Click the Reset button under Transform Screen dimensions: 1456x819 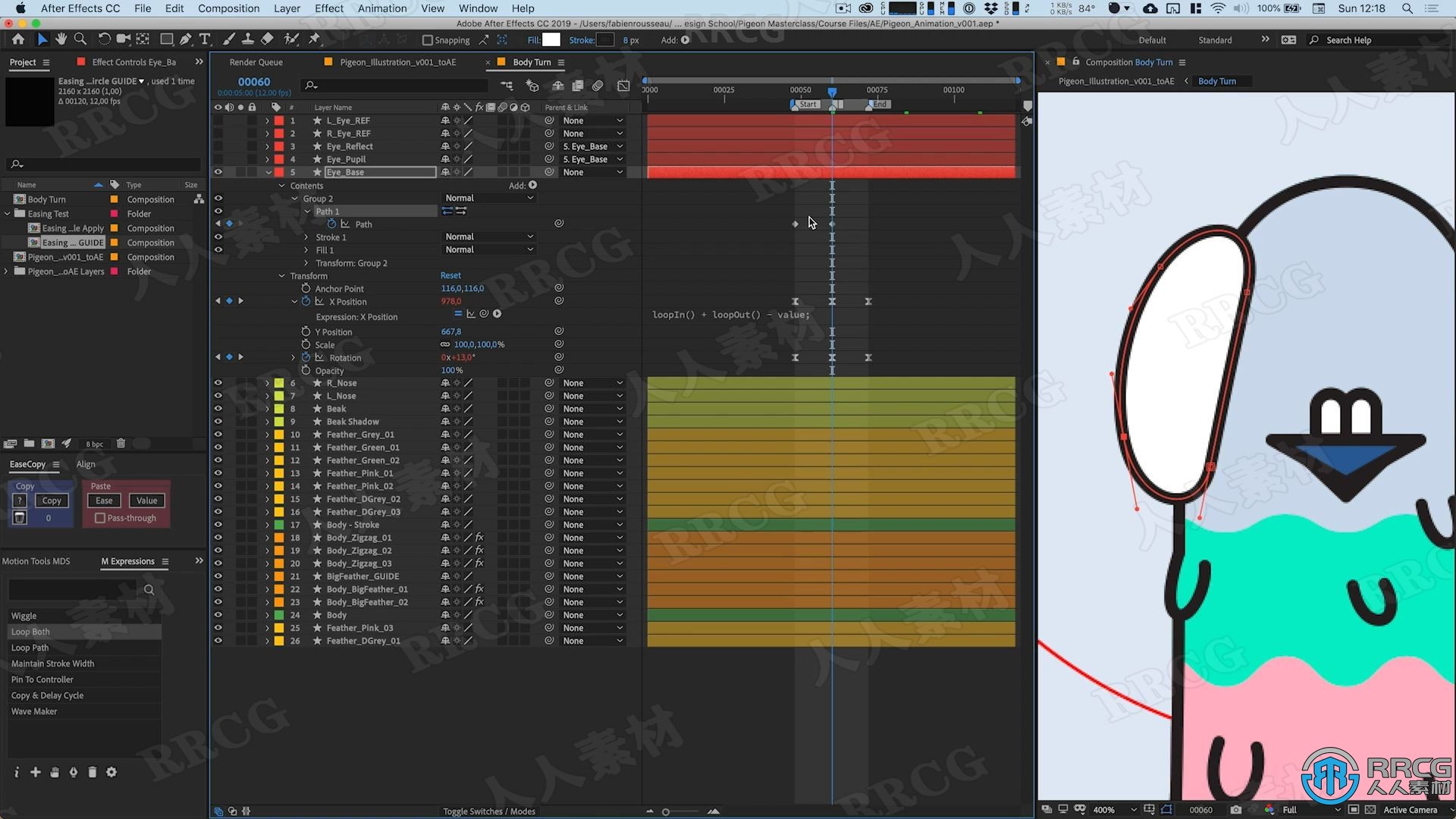point(450,275)
